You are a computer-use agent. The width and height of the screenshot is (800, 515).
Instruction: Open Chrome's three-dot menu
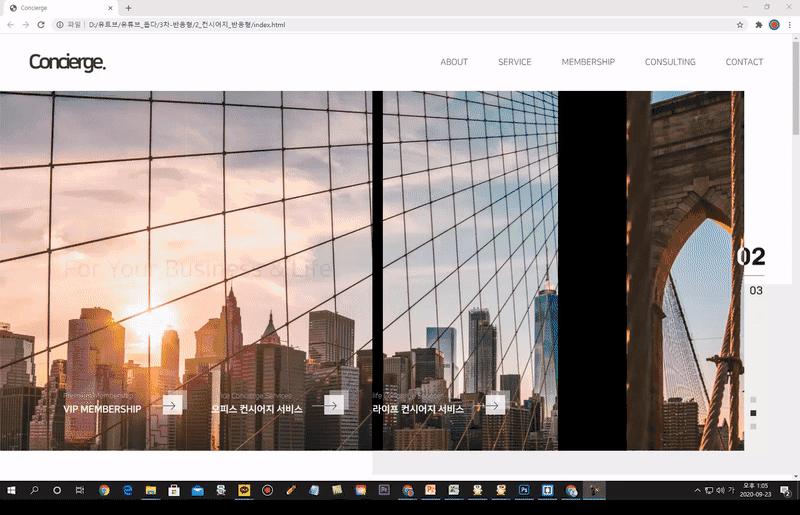[789, 24]
